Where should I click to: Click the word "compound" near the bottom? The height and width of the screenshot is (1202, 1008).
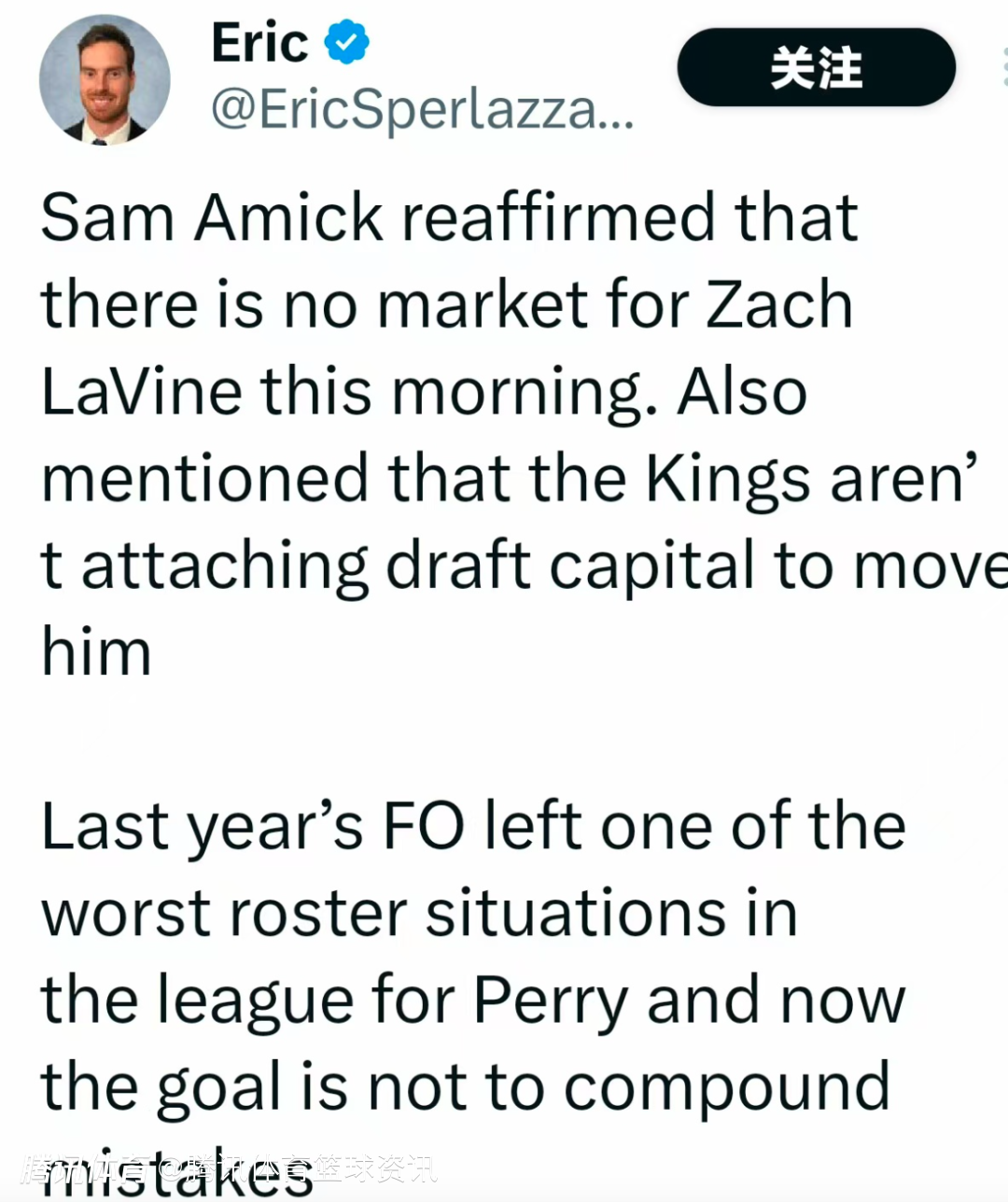click(726, 1088)
